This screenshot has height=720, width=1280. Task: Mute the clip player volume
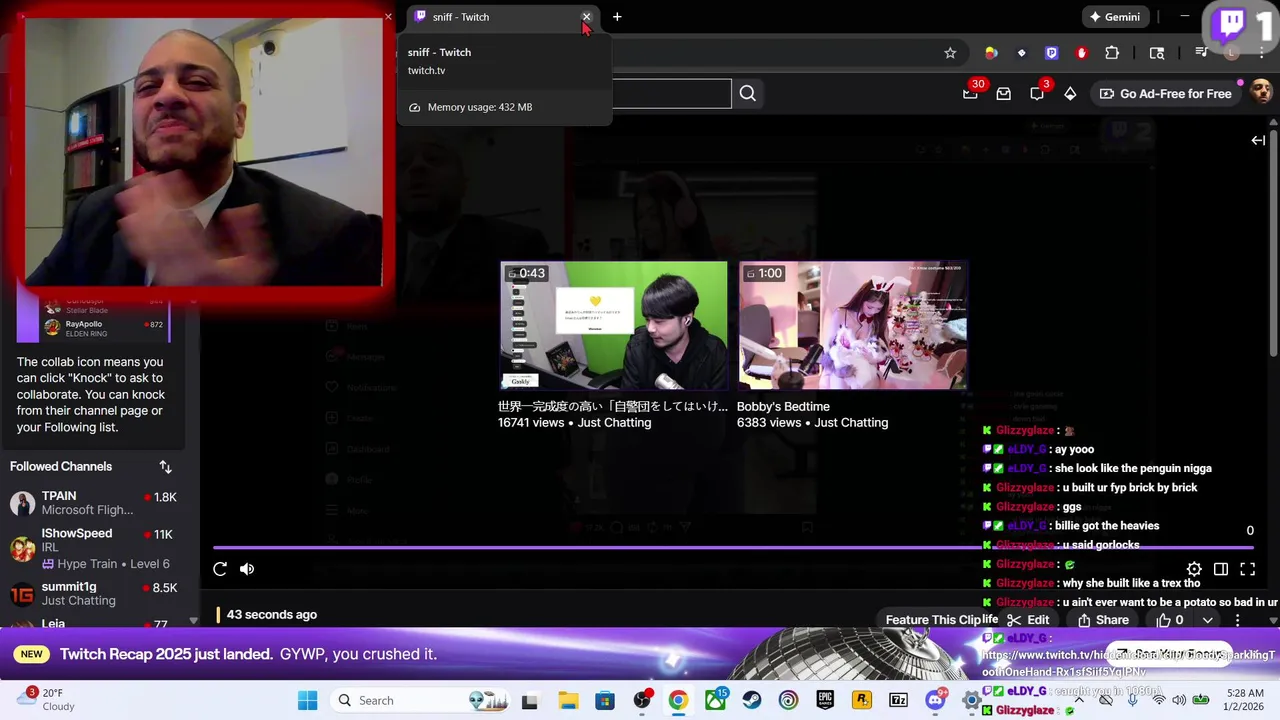pyautogui.click(x=247, y=569)
